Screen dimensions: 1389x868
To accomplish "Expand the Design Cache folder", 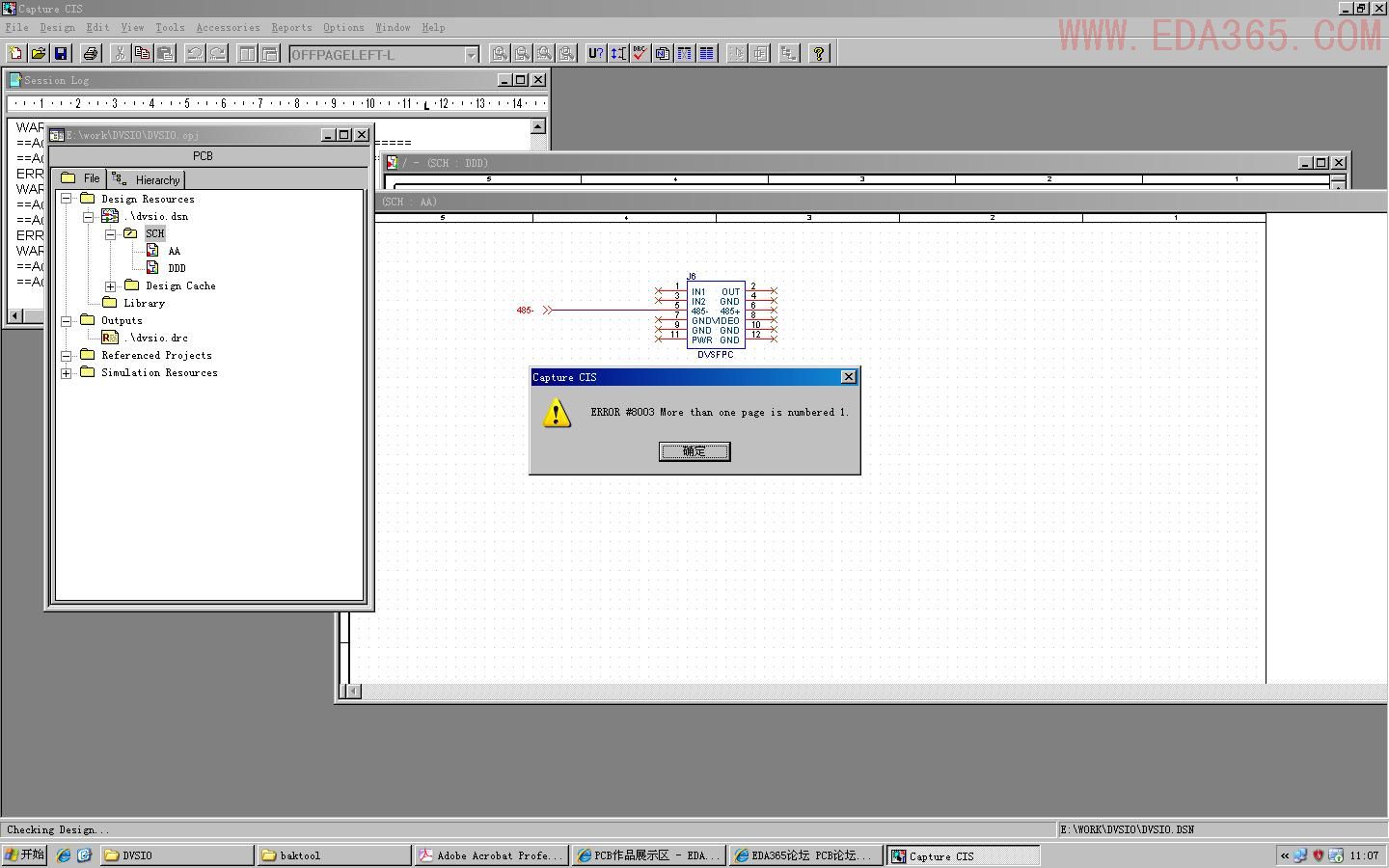I will [111, 285].
